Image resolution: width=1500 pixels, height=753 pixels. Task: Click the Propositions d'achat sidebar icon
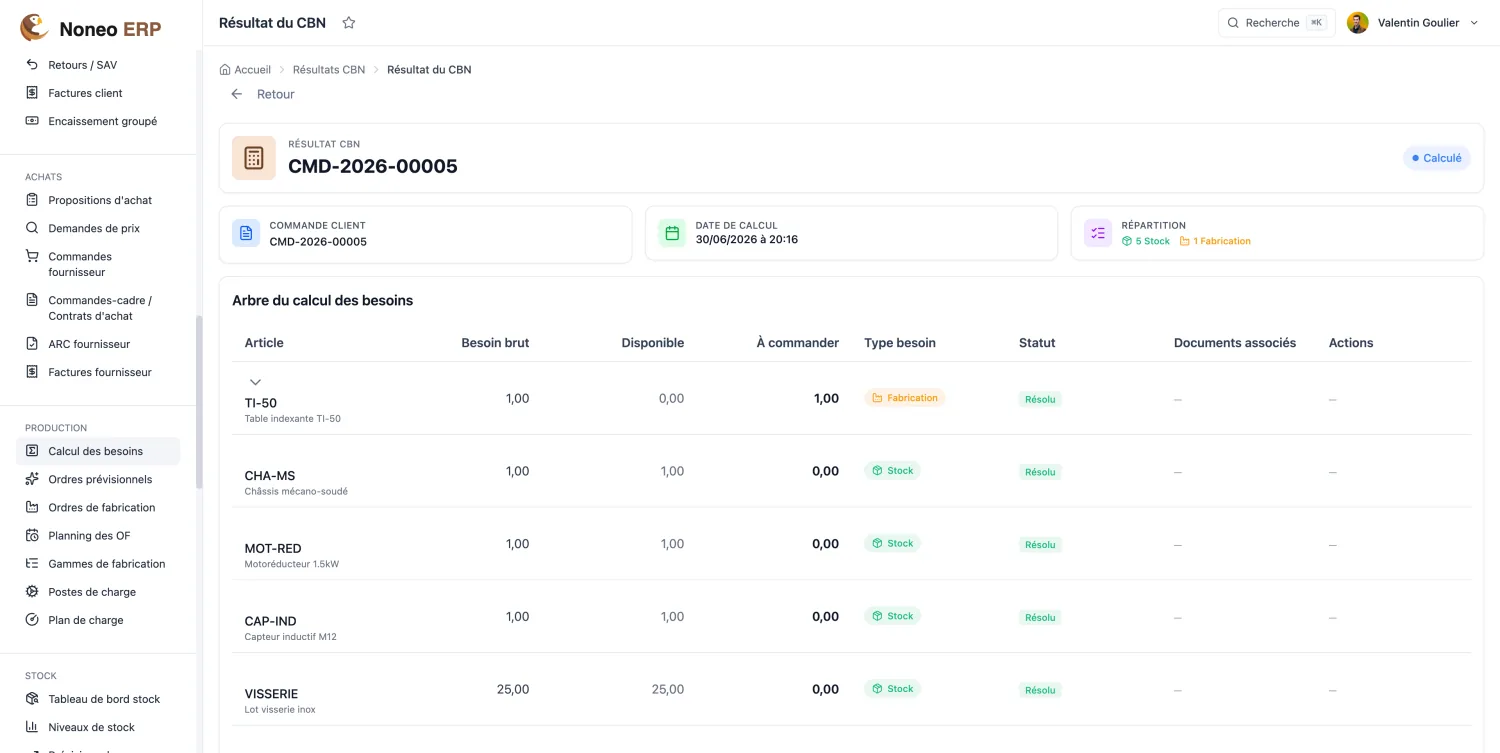pos(32,199)
